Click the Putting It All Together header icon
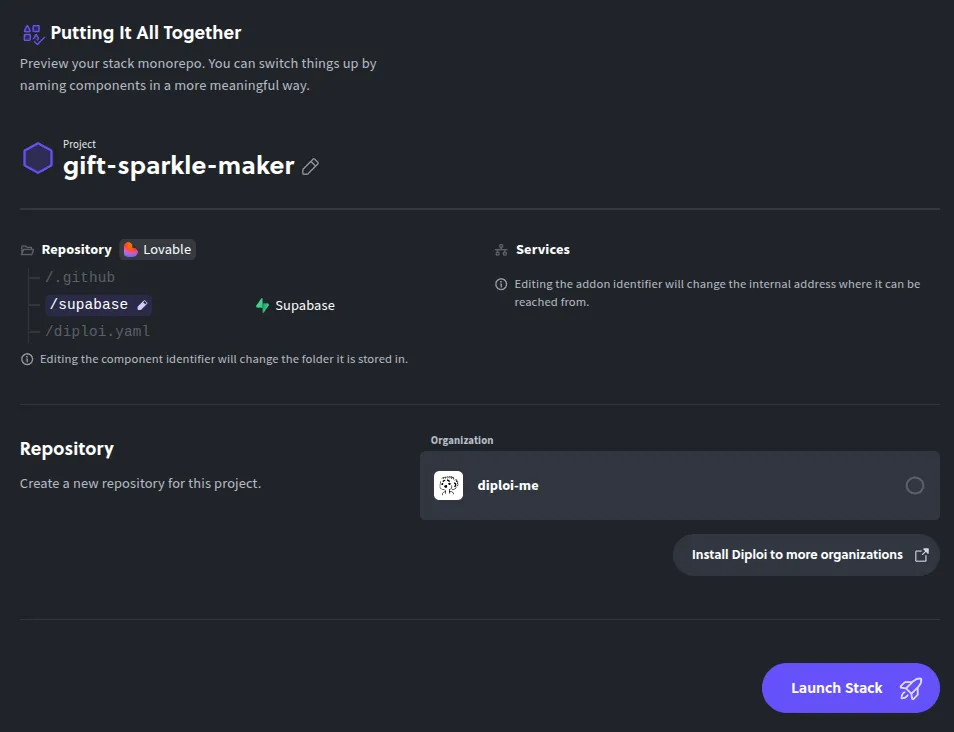This screenshot has width=954, height=732. pyautogui.click(x=32, y=31)
